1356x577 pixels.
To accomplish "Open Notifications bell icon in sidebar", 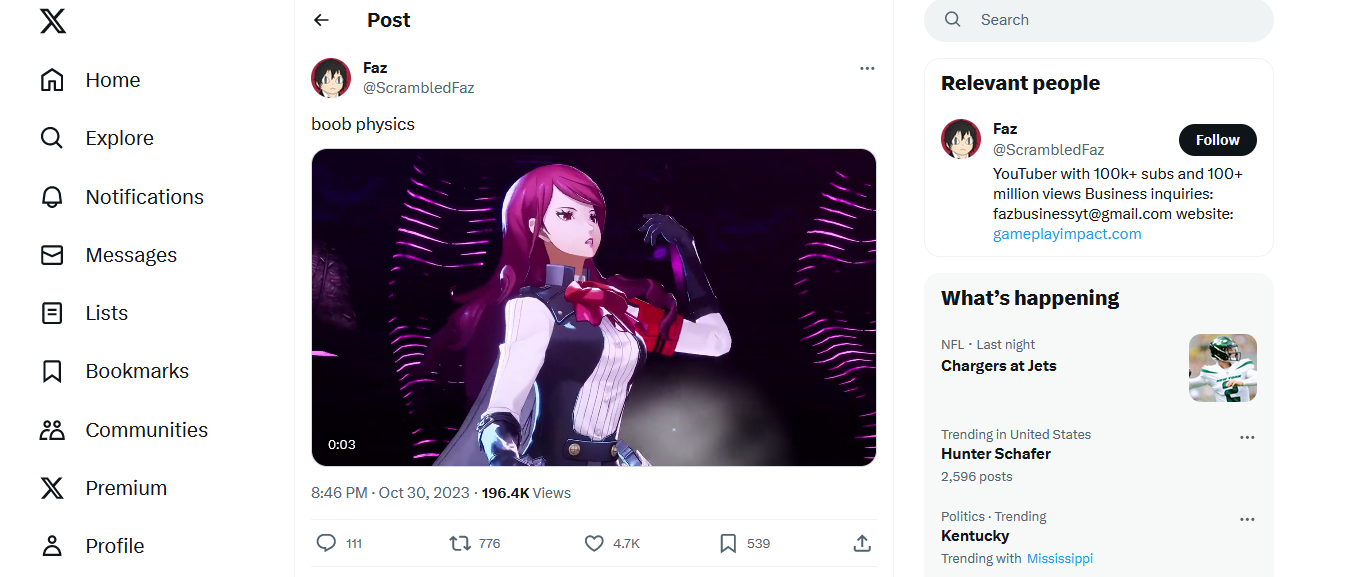I will [x=52, y=197].
